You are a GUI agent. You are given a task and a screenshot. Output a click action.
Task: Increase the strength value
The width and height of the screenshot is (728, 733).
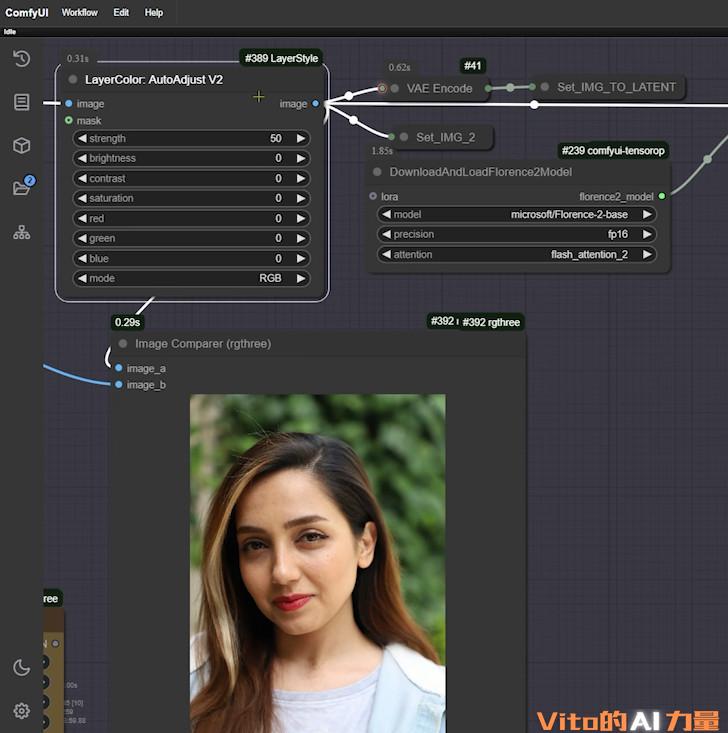pyautogui.click(x=301, y=138)
